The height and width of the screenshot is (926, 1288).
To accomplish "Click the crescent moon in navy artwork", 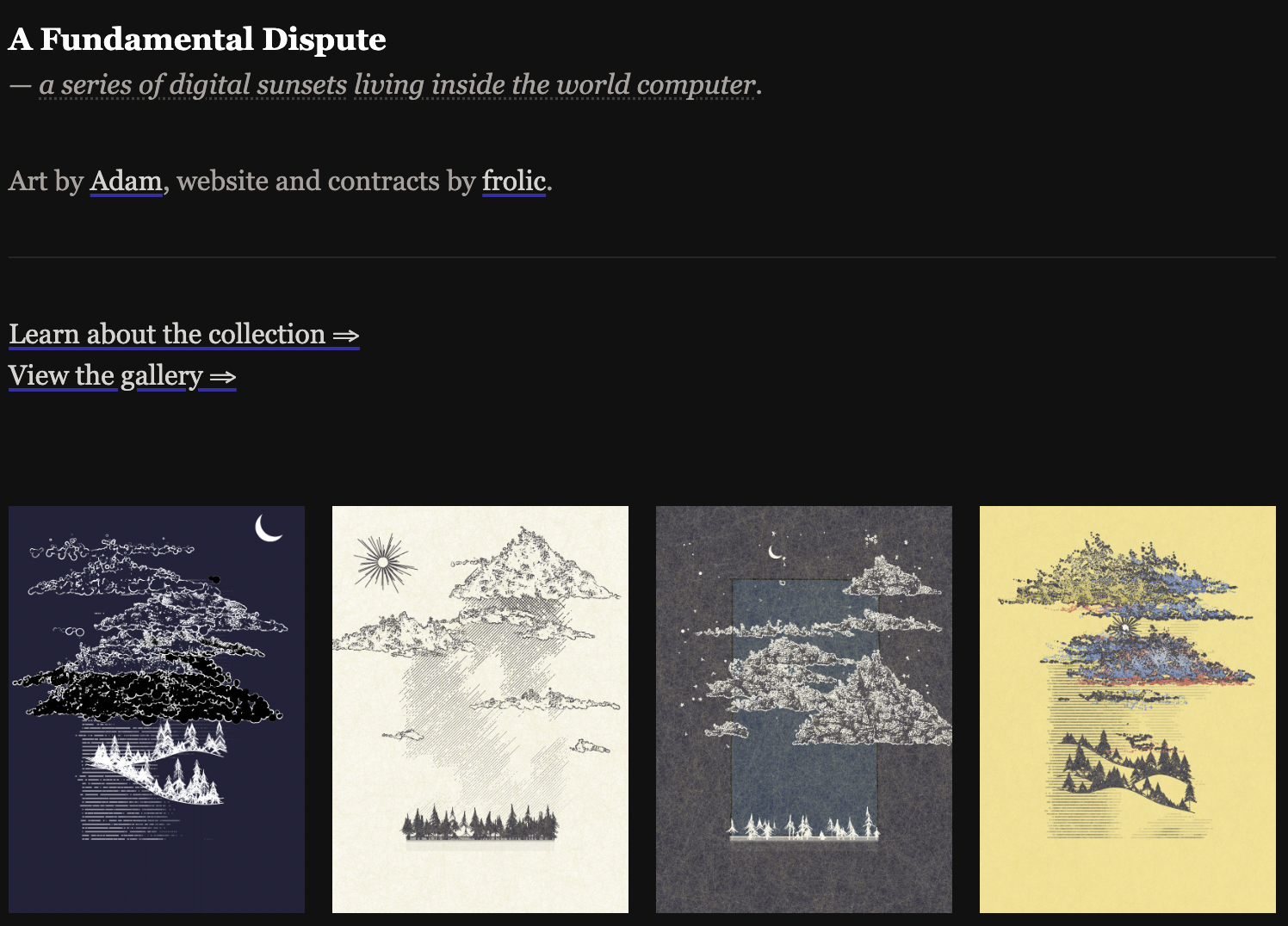I will (269, 528).
